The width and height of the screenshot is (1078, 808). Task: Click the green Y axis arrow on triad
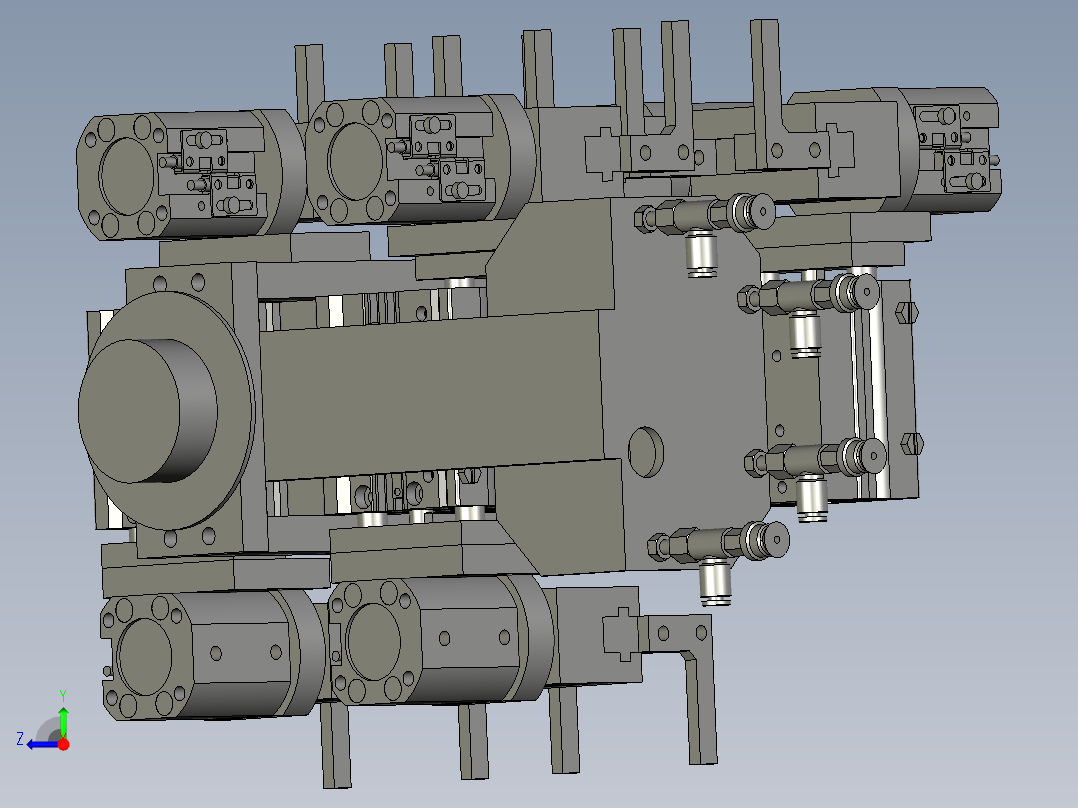click(63, 721)
